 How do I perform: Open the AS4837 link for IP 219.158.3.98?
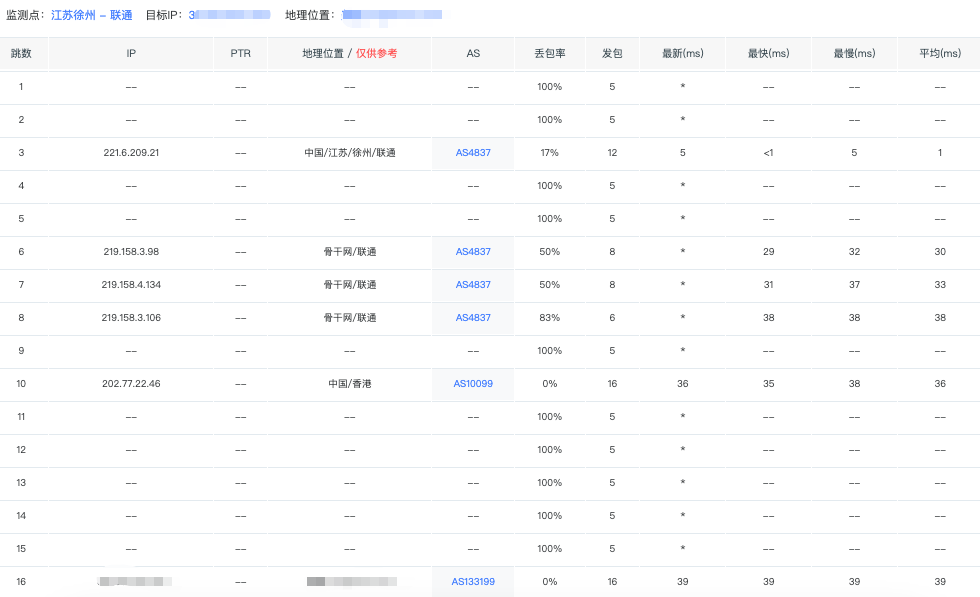tap(473, 252)
